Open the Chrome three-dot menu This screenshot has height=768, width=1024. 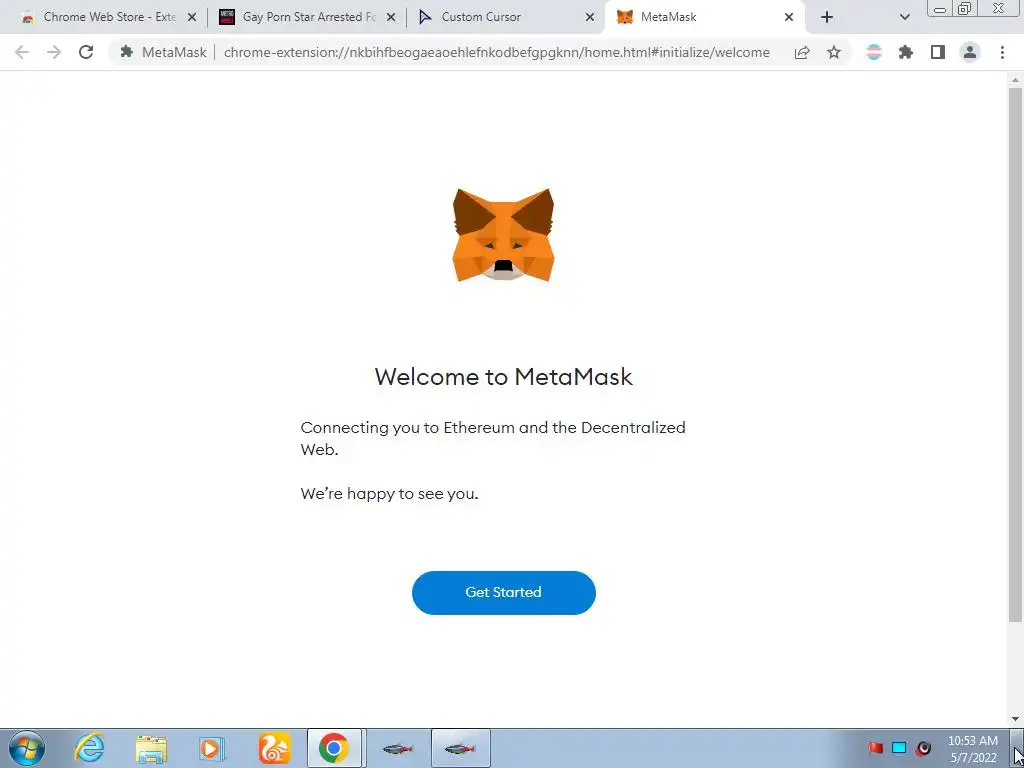[x=1002, y=52]
